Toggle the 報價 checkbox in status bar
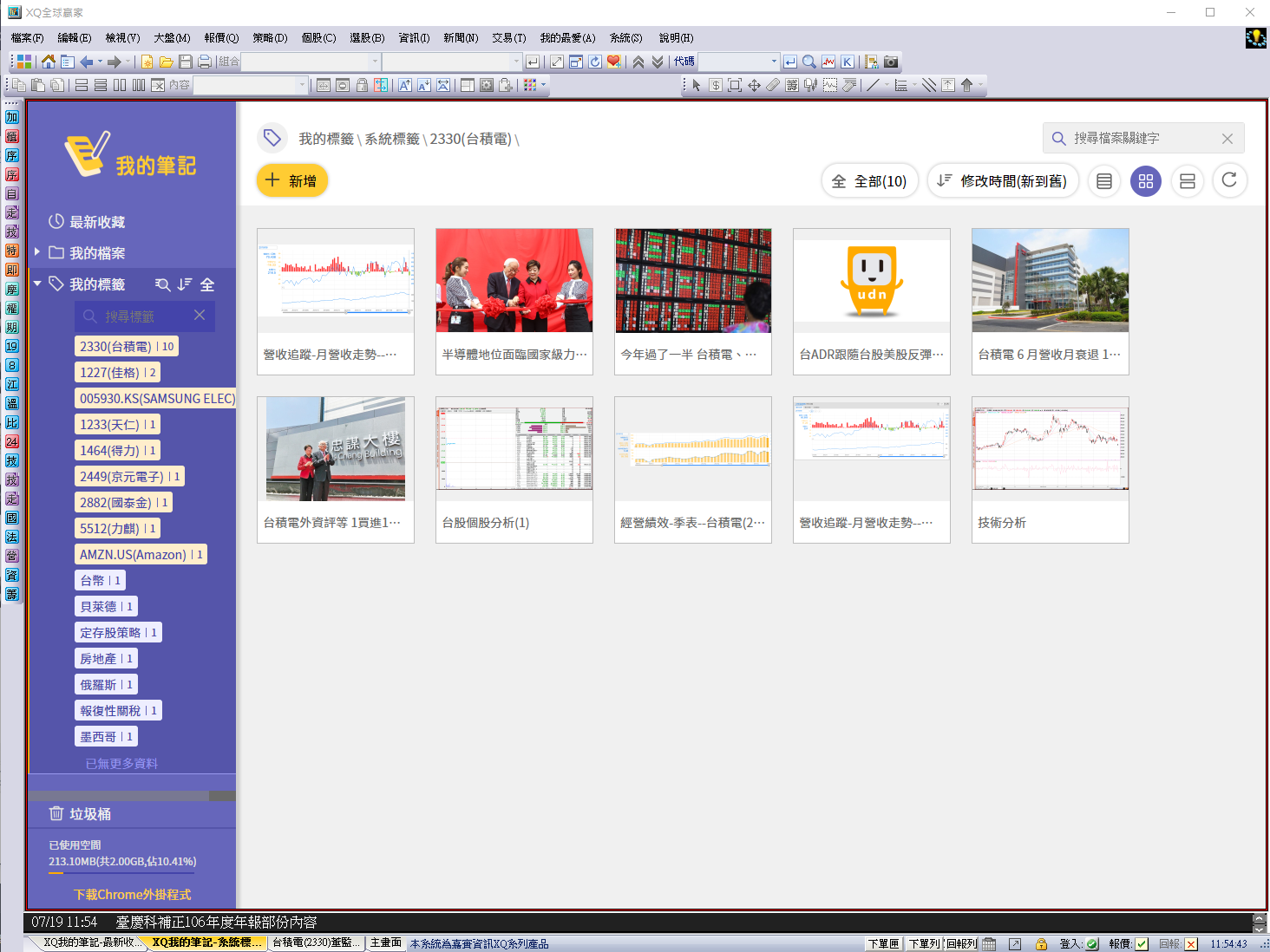The width and height of the screenshot is (1270, 952). click(1142, 944)
